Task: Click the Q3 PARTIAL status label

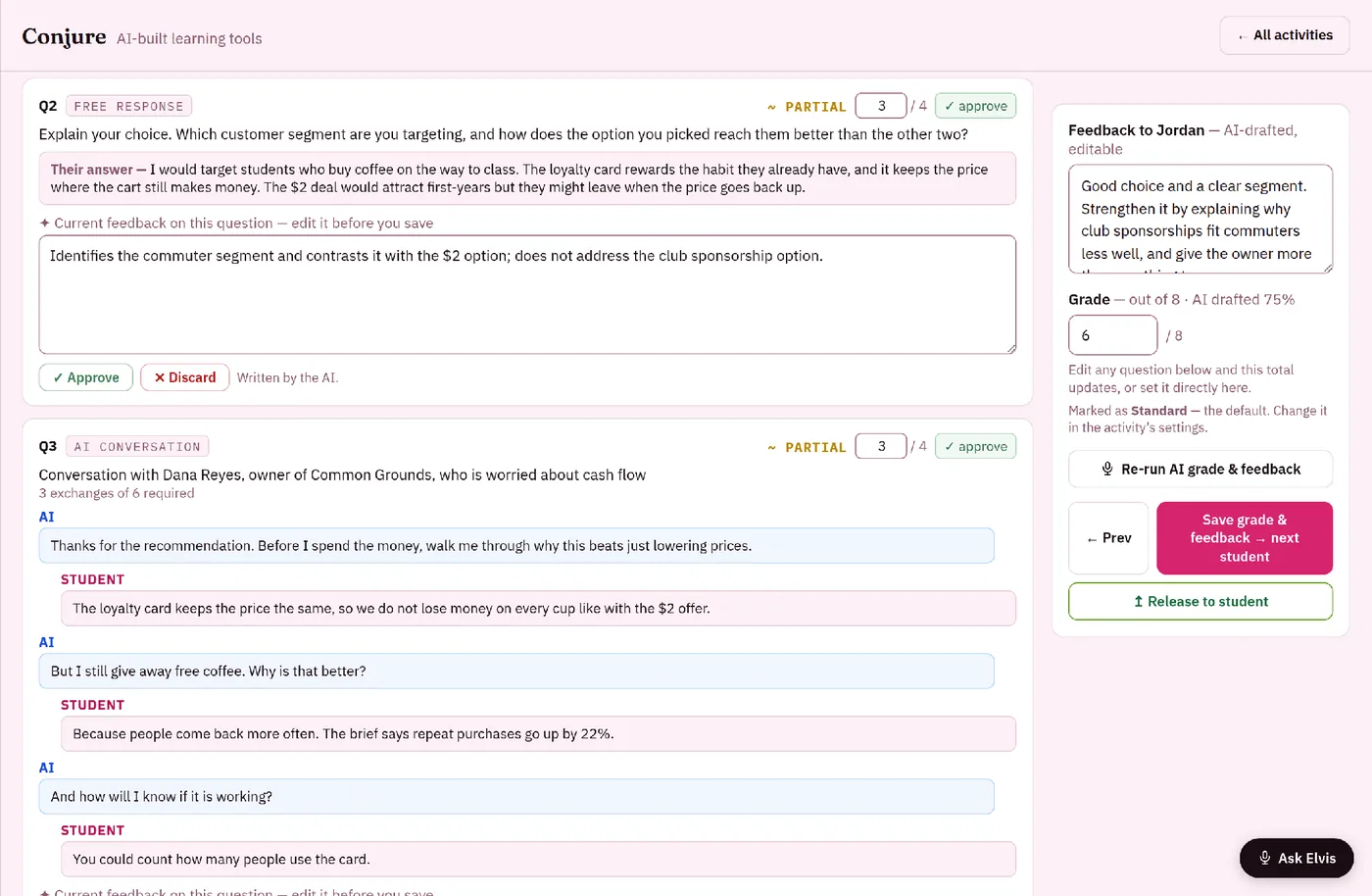Action: pos(807,446)
